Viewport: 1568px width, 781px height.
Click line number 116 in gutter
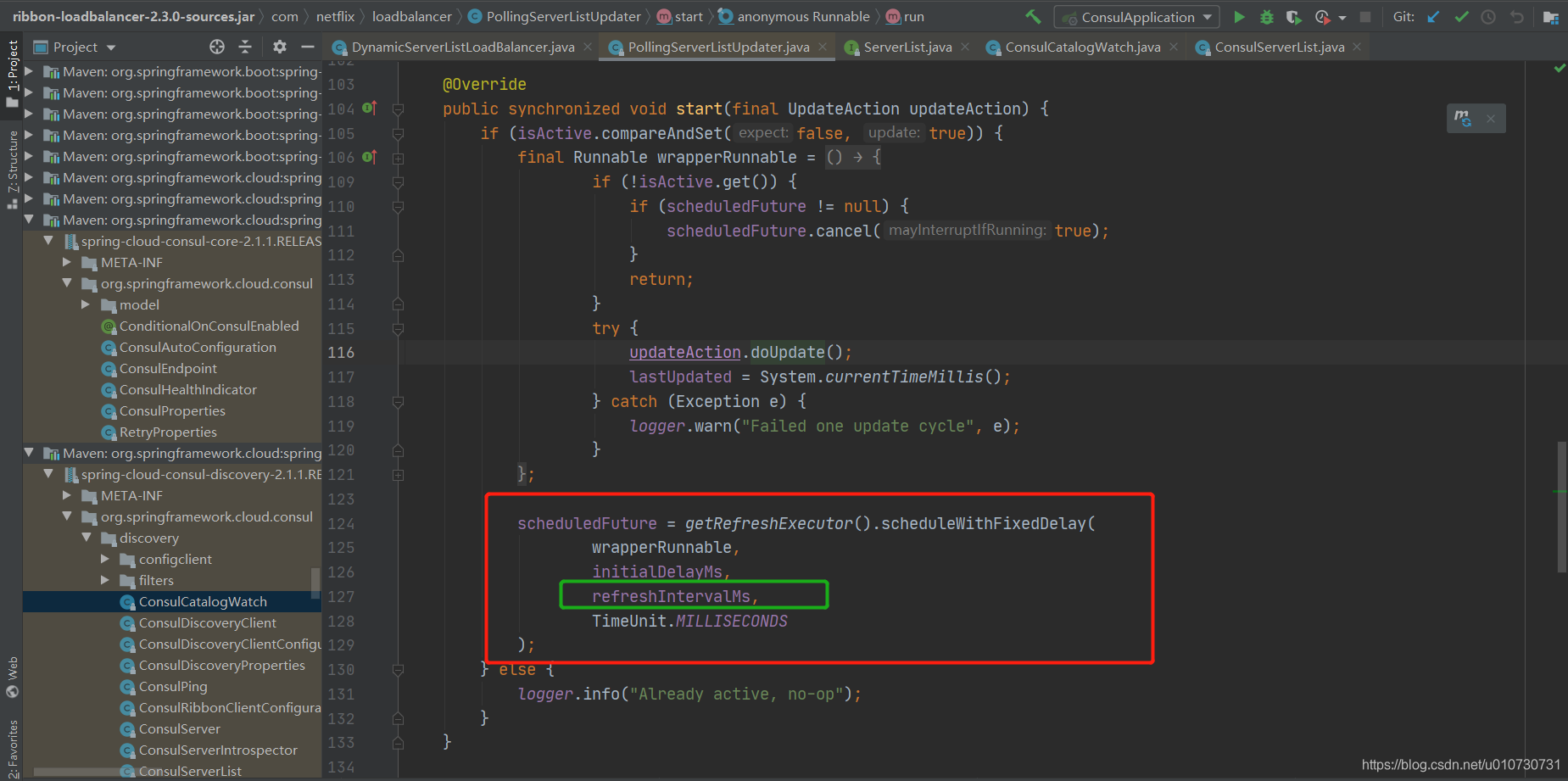(x=341, y=353)
